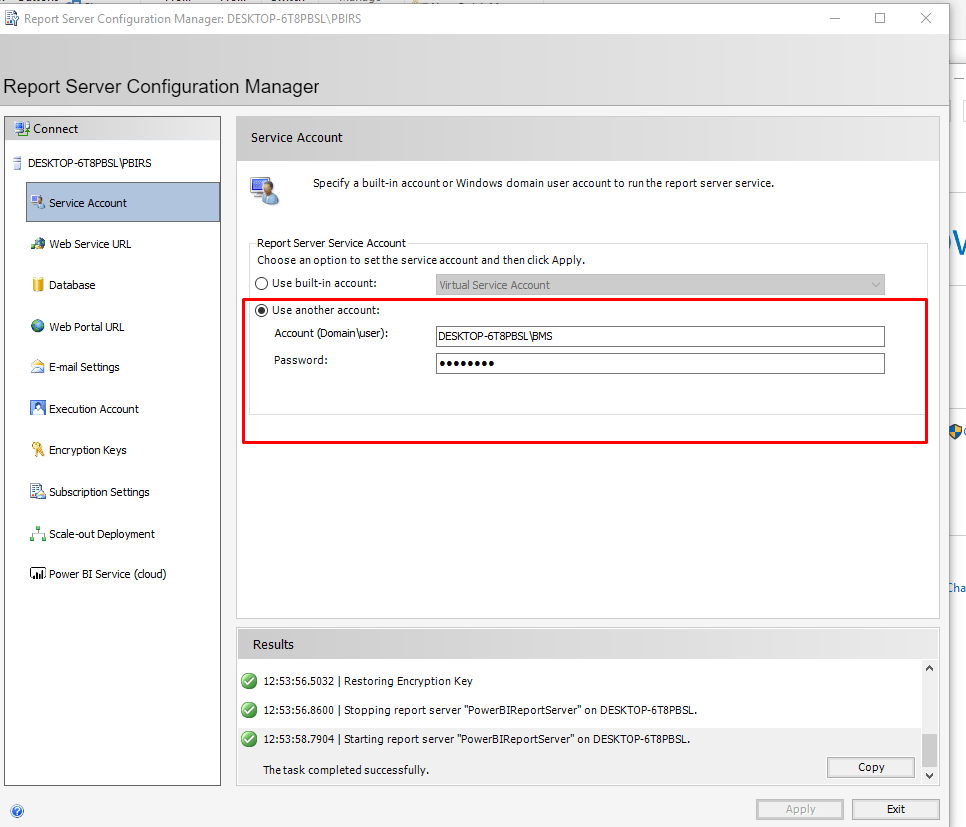Click the Scale-out Deployment icon

(38, 534)
